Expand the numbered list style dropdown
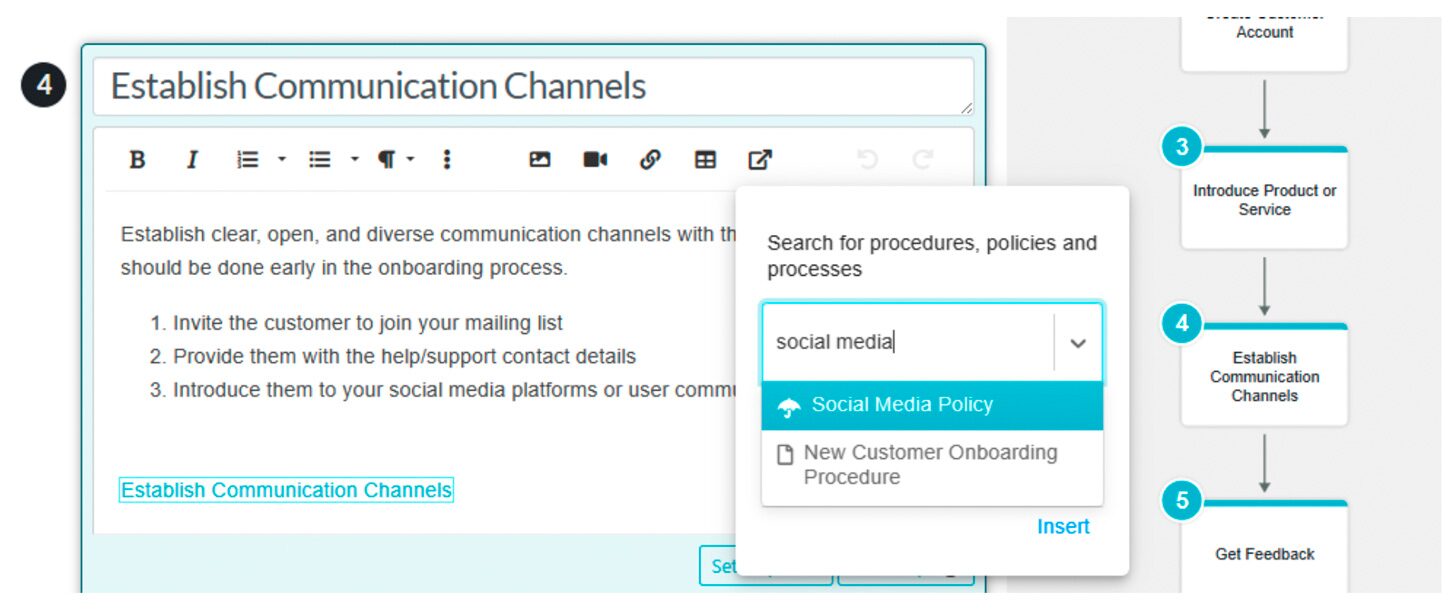The width and height of the screenshot is (1450, 609). 281,158
